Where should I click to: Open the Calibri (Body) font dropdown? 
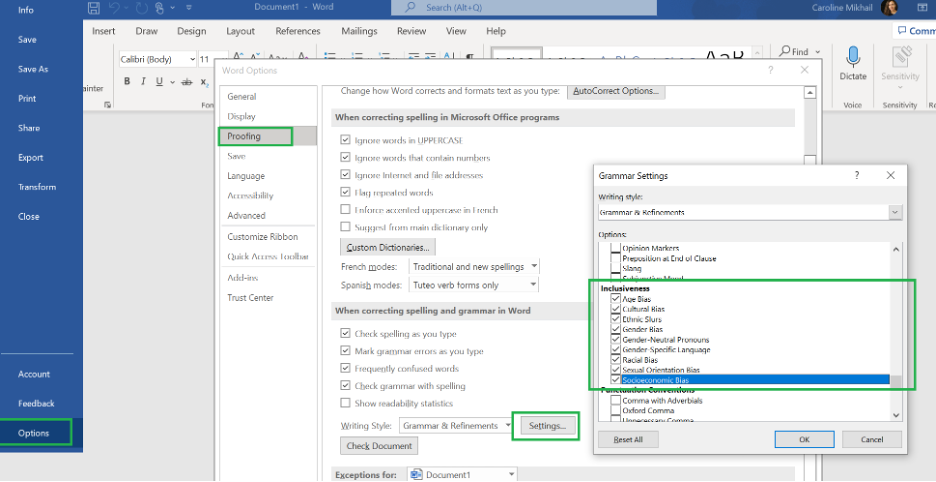click(x=192, y=59)
